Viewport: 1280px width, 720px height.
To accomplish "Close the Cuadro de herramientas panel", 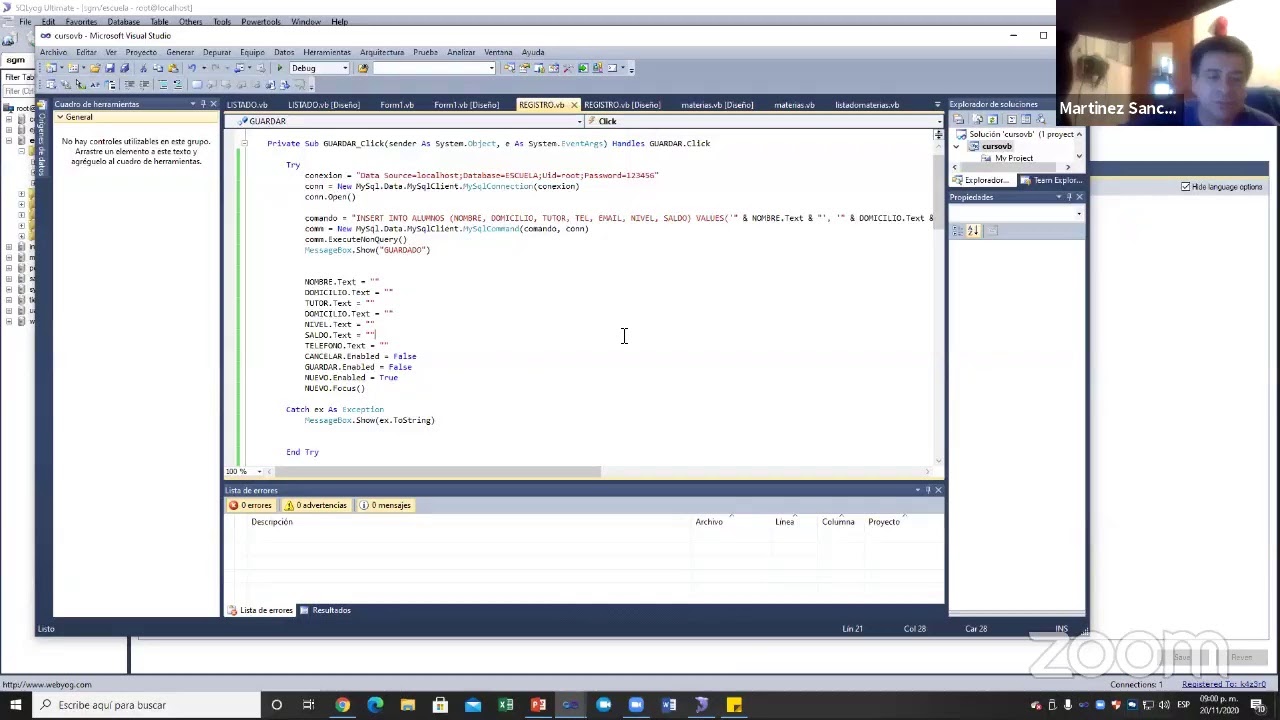I will [214, 104].
